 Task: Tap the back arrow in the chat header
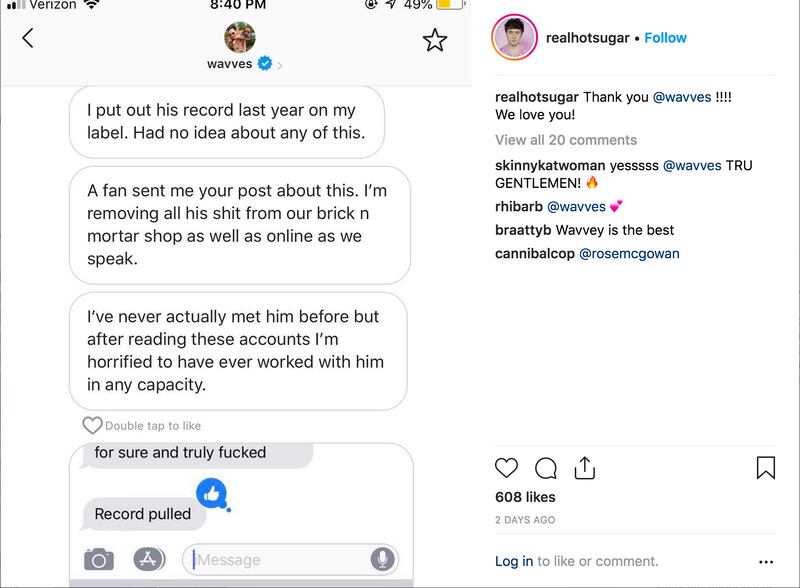(x=28, y=38)
